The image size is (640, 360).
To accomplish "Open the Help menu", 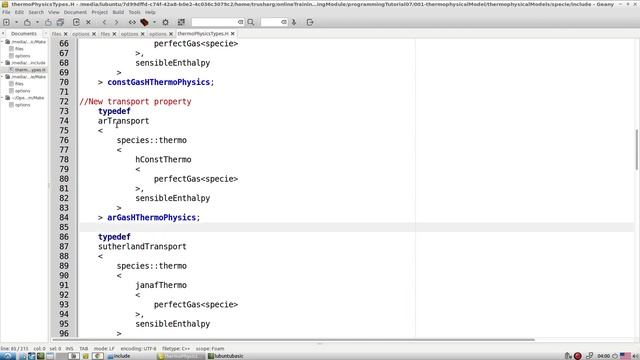I will point(150,12).
